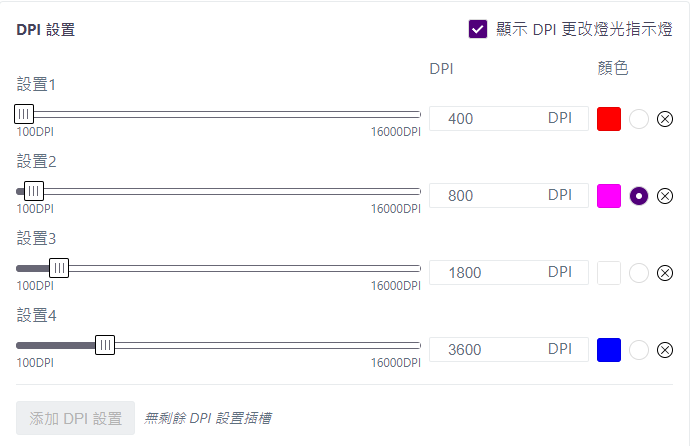Viewport: 691px width, 446px height.
Task: Click the 800 DPI input field
Action: [x=509, y=196]
